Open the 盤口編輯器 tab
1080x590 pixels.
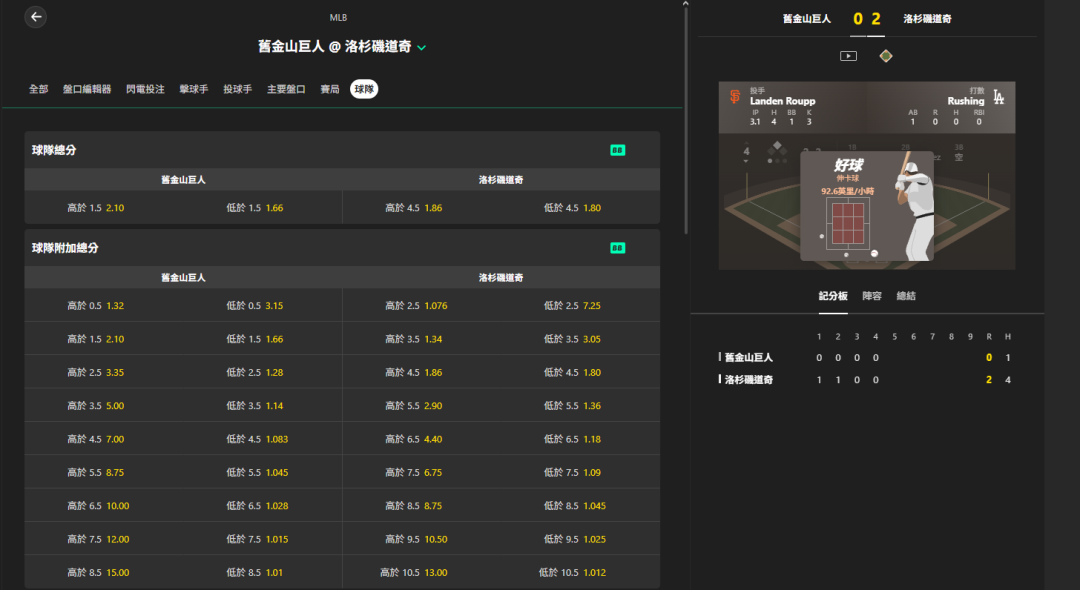[87, 89]
